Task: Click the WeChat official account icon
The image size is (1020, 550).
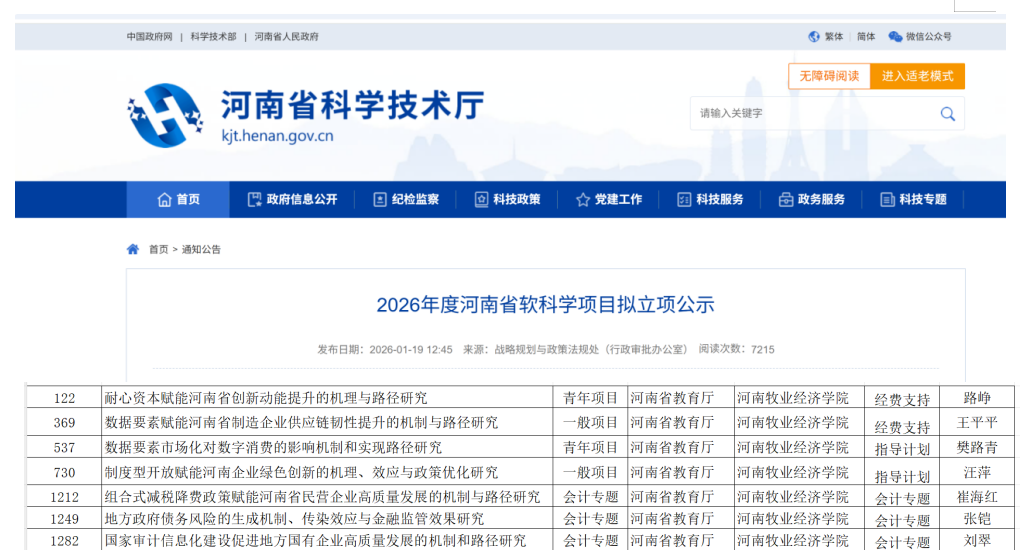Action: click(x=895, y=37)
